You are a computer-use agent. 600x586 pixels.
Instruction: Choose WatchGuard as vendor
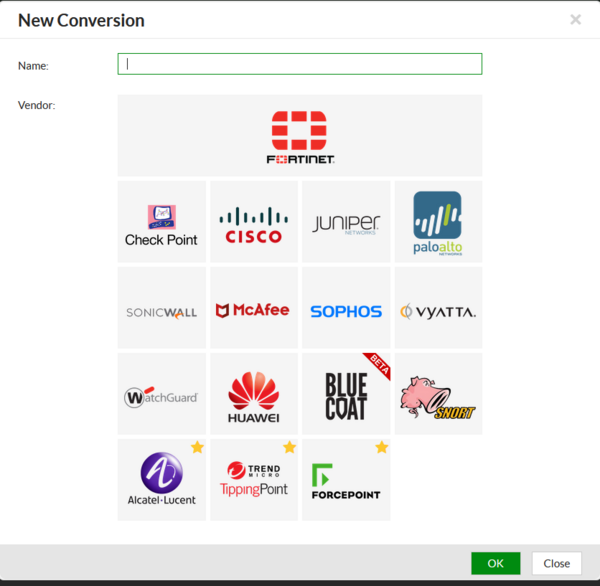[x=161, y=394]
